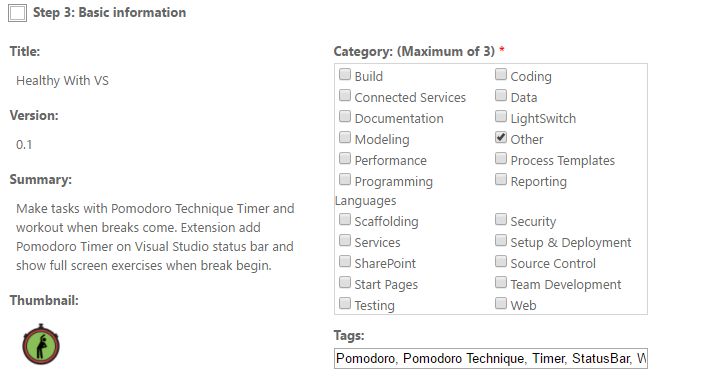Image resolution: width=726 pixels, height=379 pixels.
Task: Click the Healthy With VS thumbnail icon
Action: (41, 344)
